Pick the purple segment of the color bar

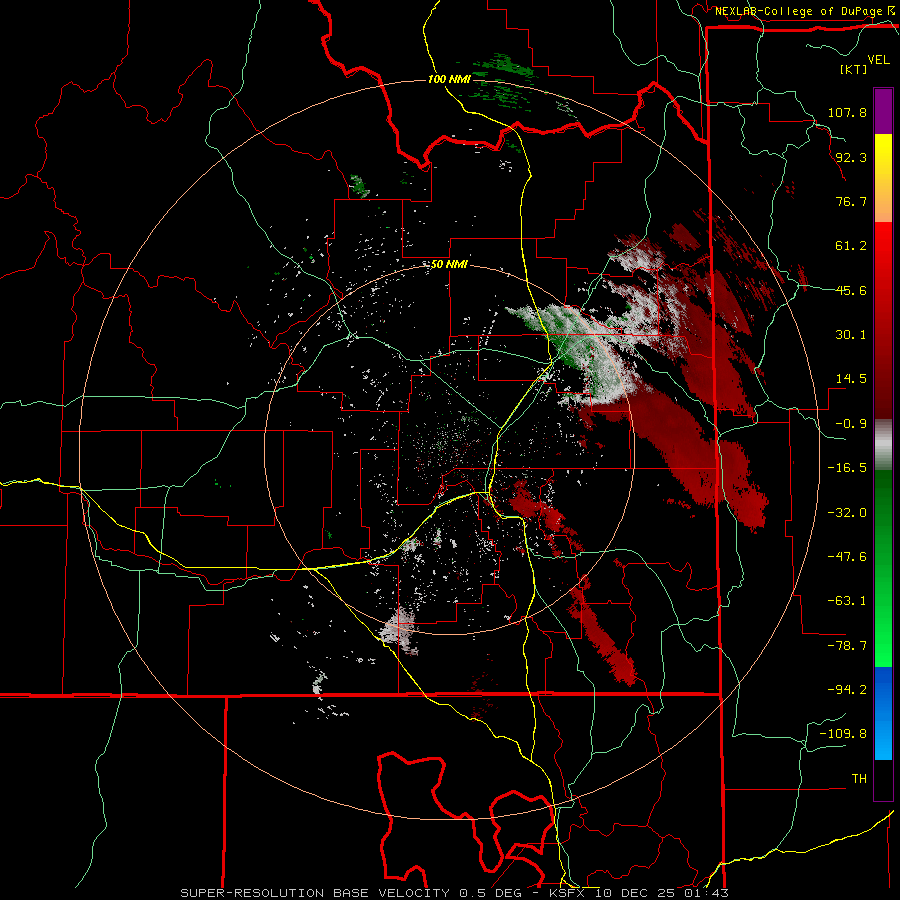[x=883, y=111]
